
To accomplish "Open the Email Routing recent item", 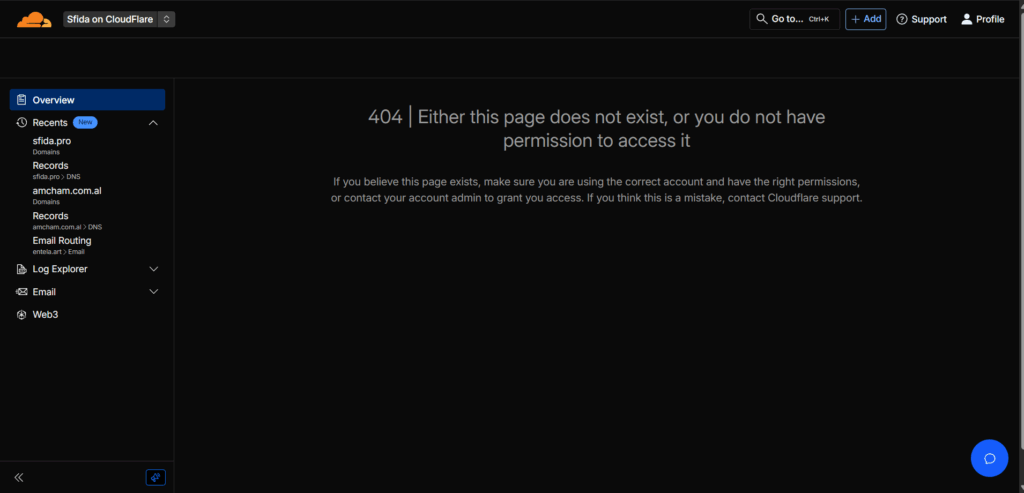I will [61, 241].
